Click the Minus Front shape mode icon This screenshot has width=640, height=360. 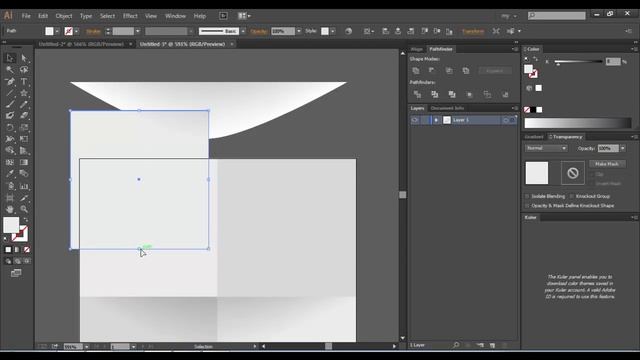[x=432, y=71]
